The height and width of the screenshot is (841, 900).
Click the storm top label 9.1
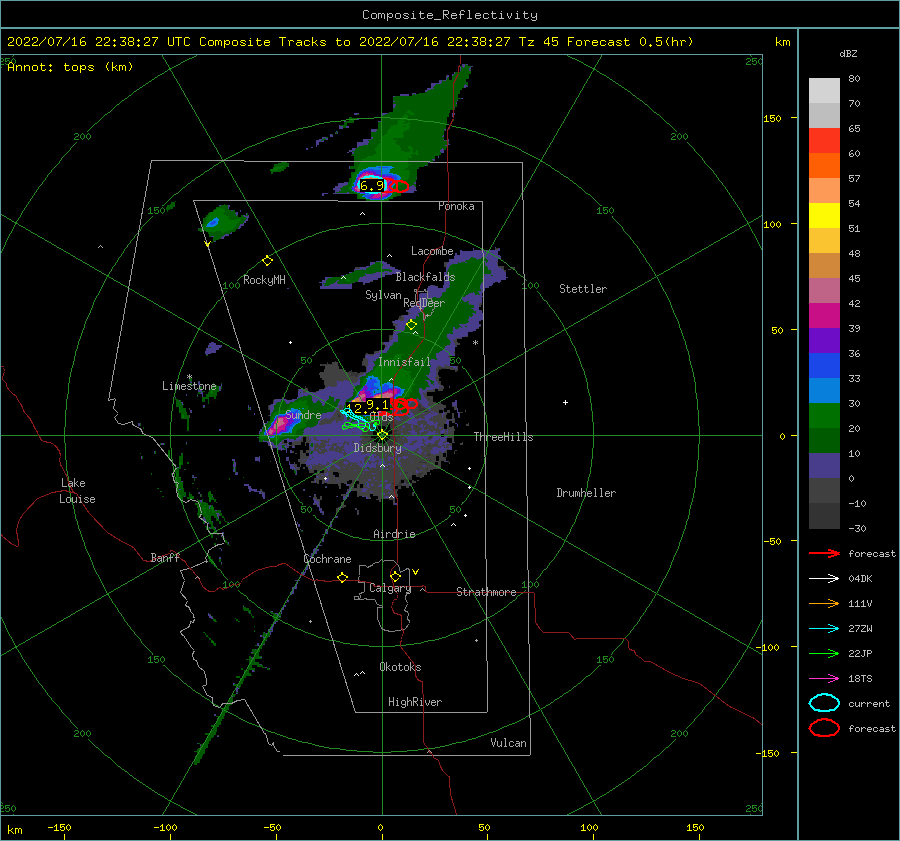click(378, 405)
